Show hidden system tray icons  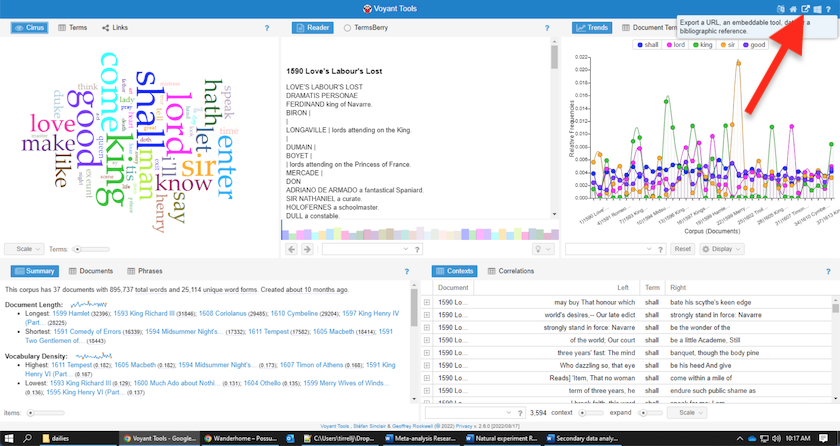741,439
